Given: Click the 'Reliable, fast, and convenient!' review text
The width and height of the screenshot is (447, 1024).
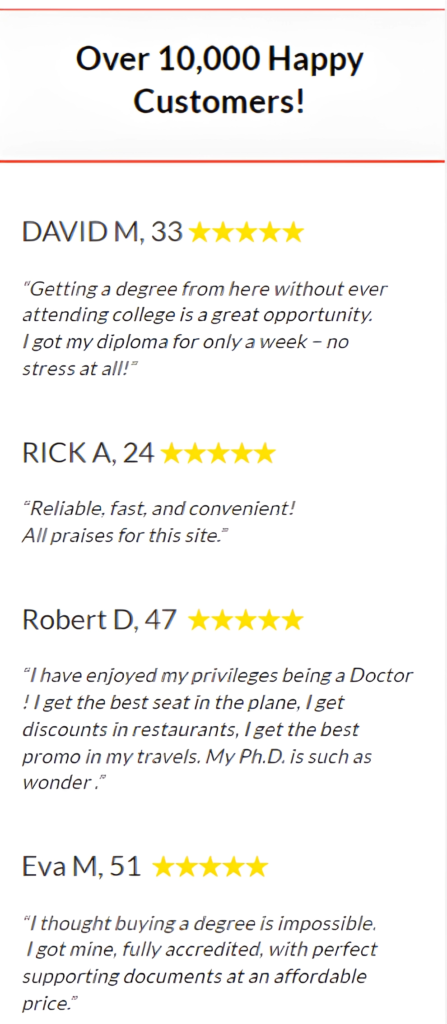Looking at the screenshot, I should tap(157, 522).
